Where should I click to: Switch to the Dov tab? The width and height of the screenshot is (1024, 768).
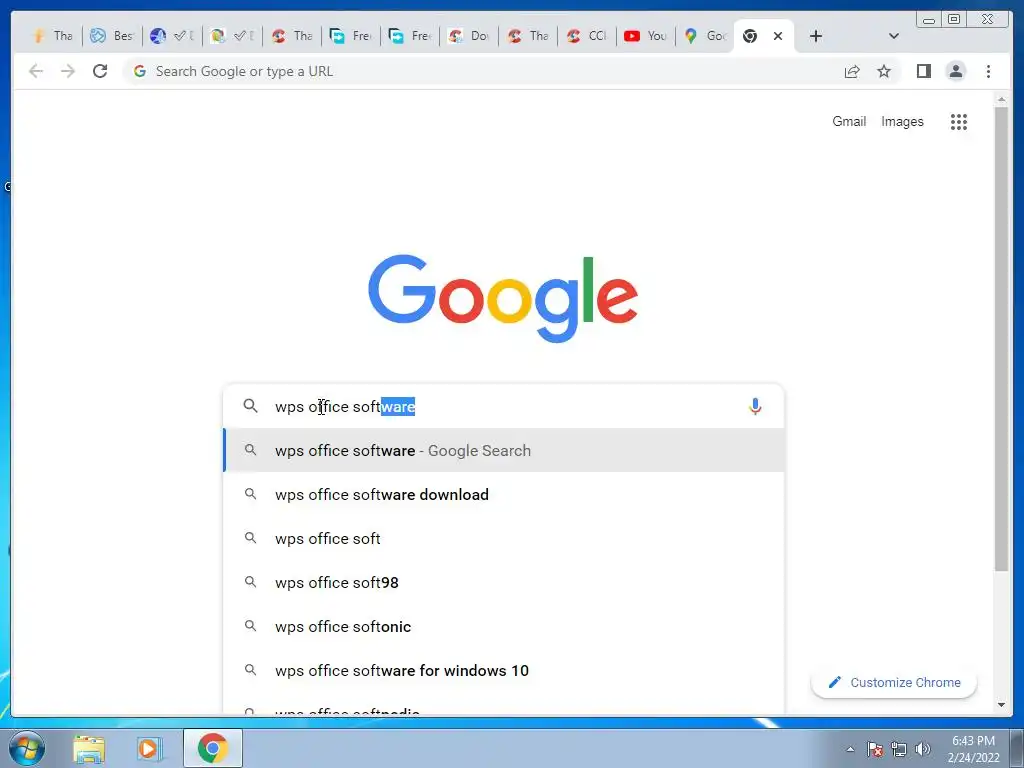click(468, 36)
